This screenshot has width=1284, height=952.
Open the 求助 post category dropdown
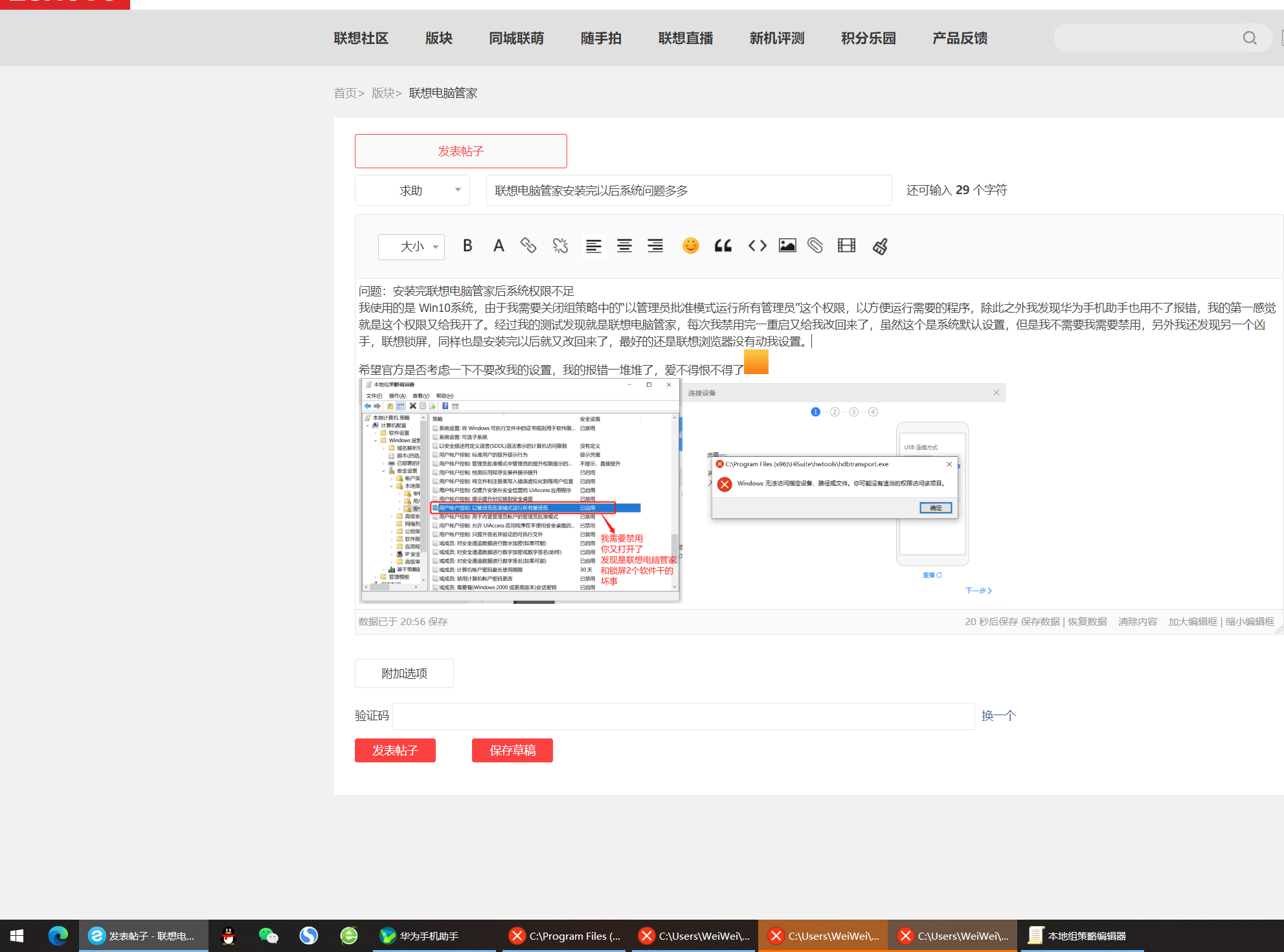click(412, 190)
